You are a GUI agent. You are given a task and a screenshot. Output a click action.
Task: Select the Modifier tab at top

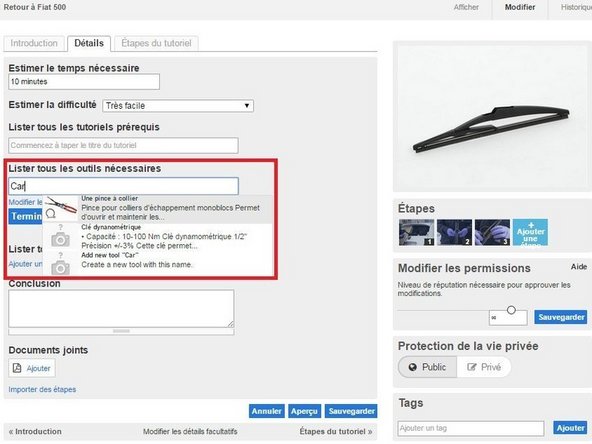[520, 7]
